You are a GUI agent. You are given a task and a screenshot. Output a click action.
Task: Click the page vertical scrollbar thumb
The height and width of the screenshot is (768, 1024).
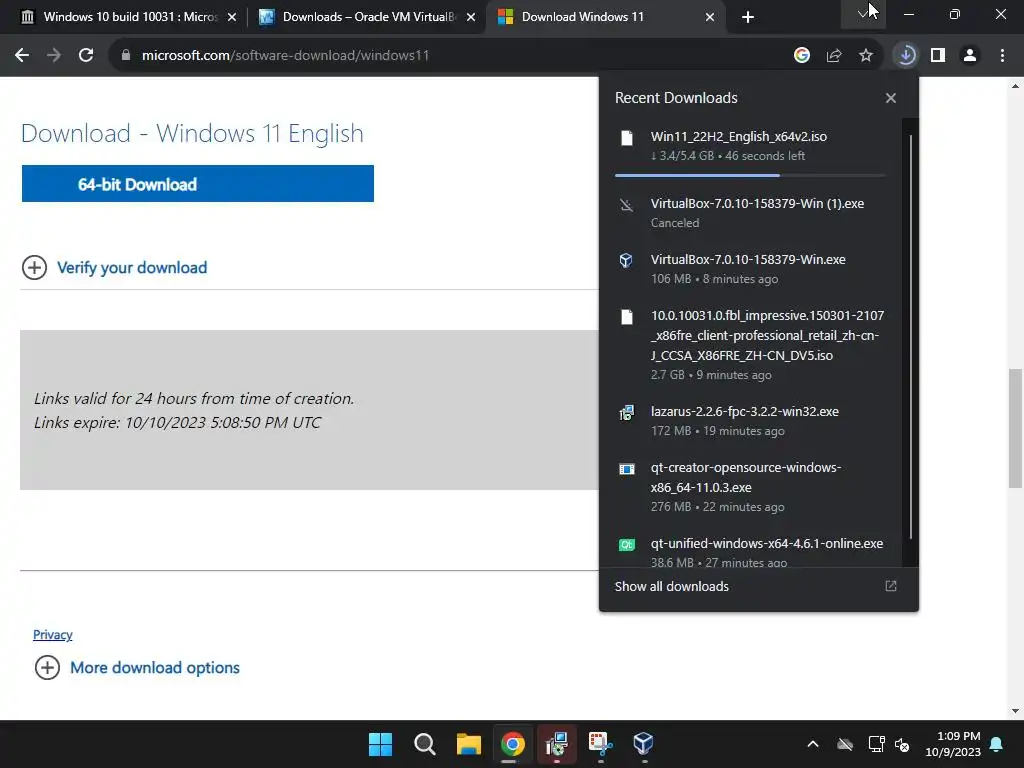1015,428
